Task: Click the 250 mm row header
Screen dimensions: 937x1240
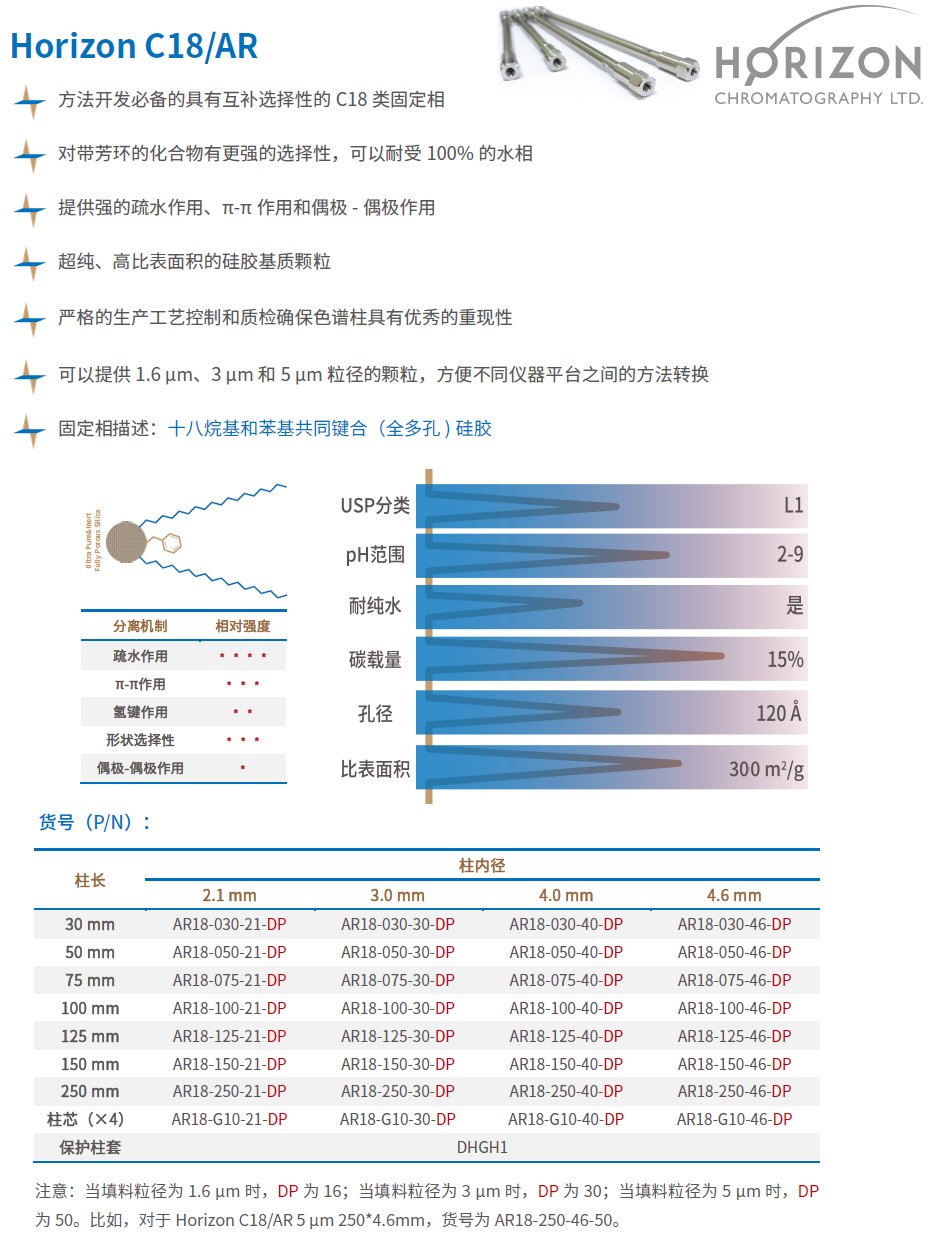Action: (x=90, y=1092)
